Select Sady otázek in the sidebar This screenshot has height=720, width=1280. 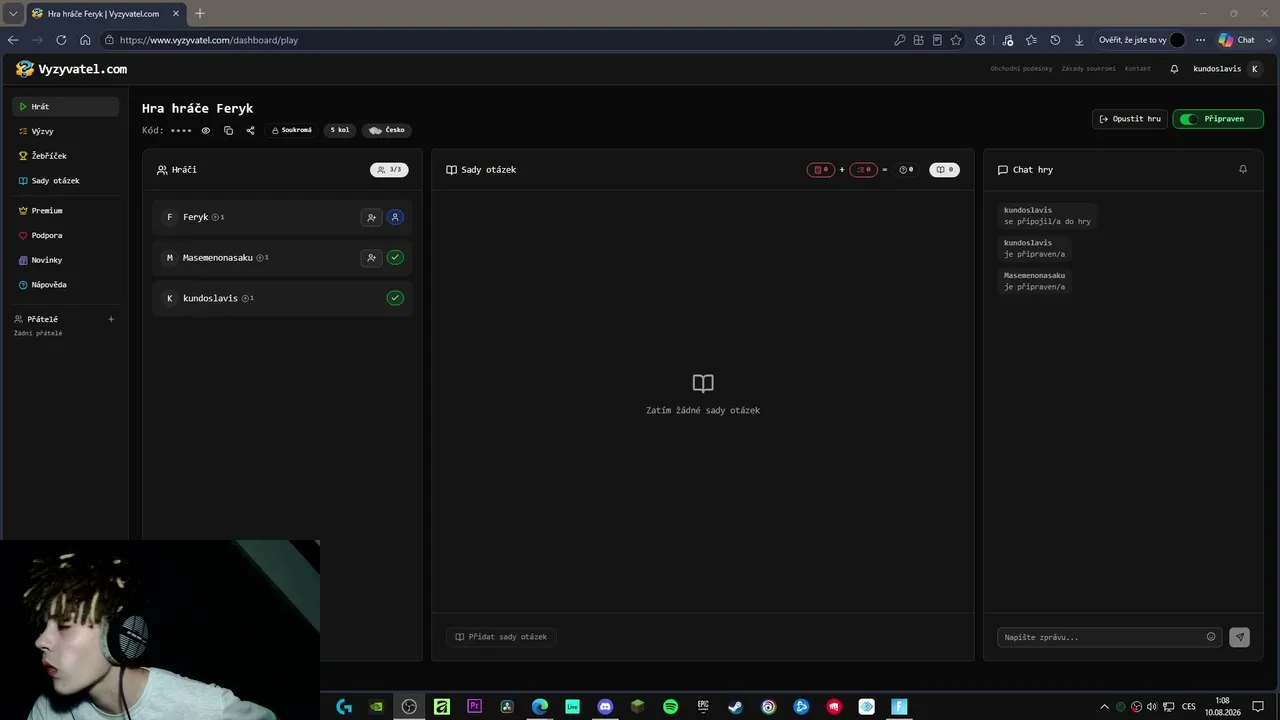pos(65,181)
